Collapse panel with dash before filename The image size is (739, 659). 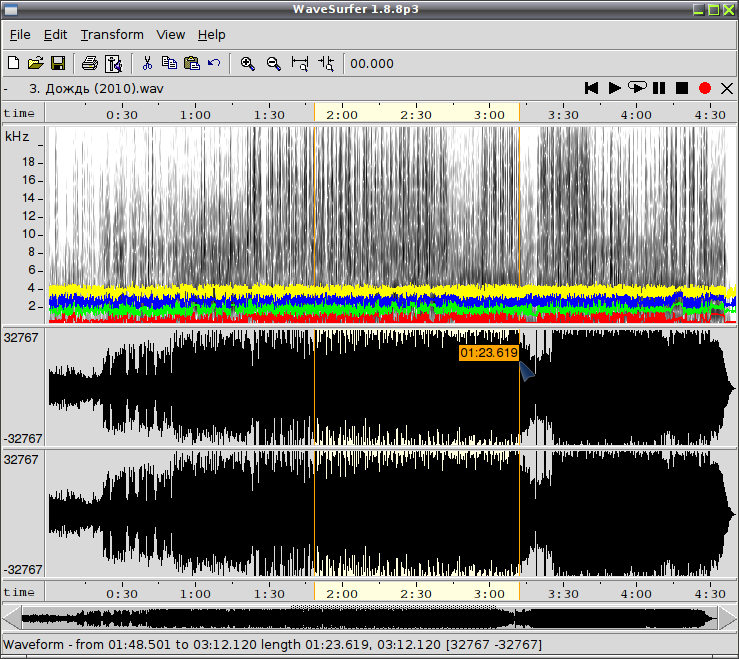pyautogui.click(x=5, y=89)
